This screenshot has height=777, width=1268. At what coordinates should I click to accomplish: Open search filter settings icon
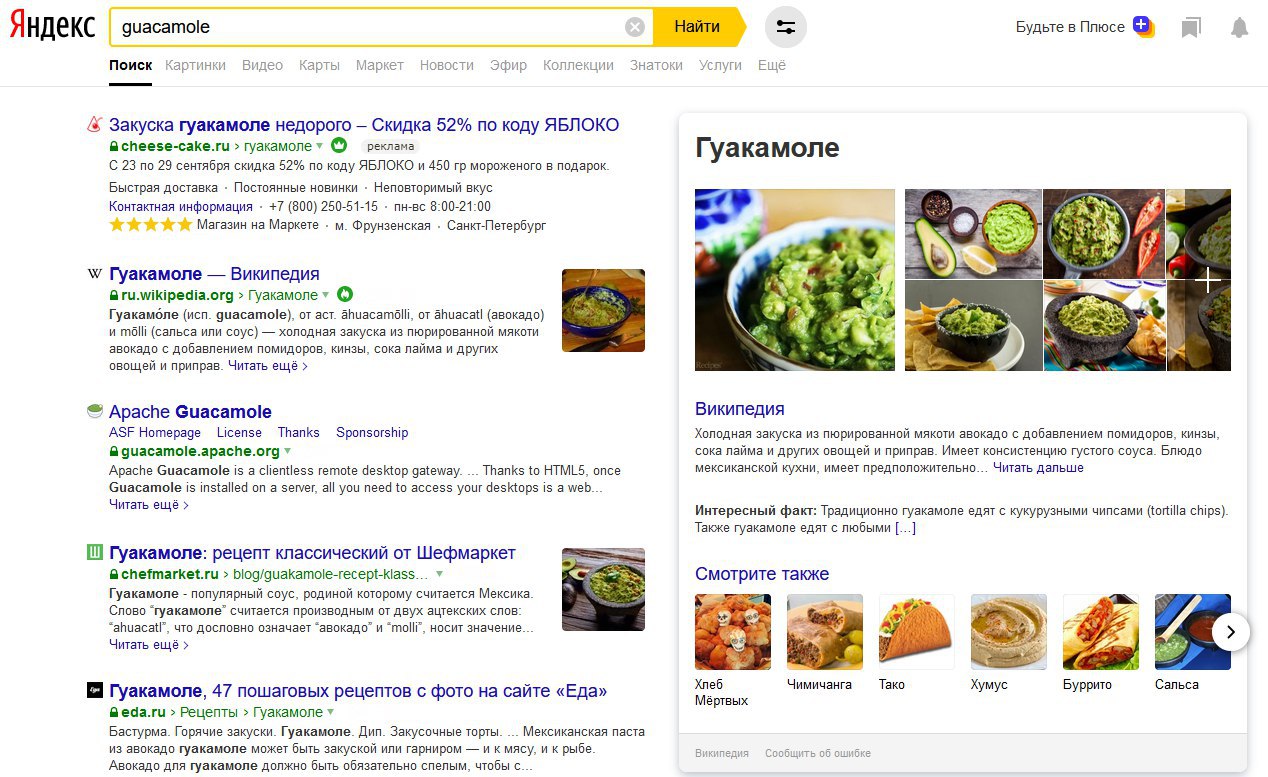786,27
